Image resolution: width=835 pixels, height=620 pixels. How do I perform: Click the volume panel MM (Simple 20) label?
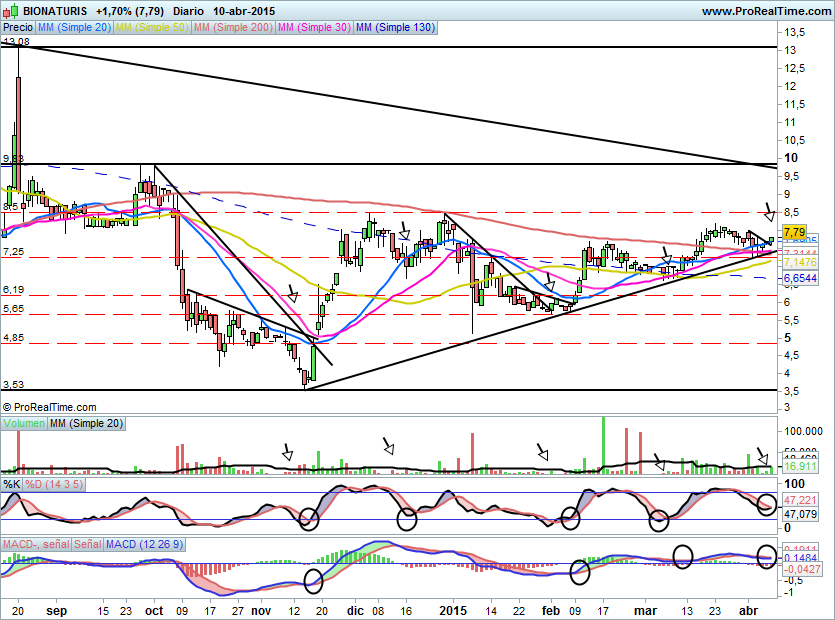click(87, 424)
